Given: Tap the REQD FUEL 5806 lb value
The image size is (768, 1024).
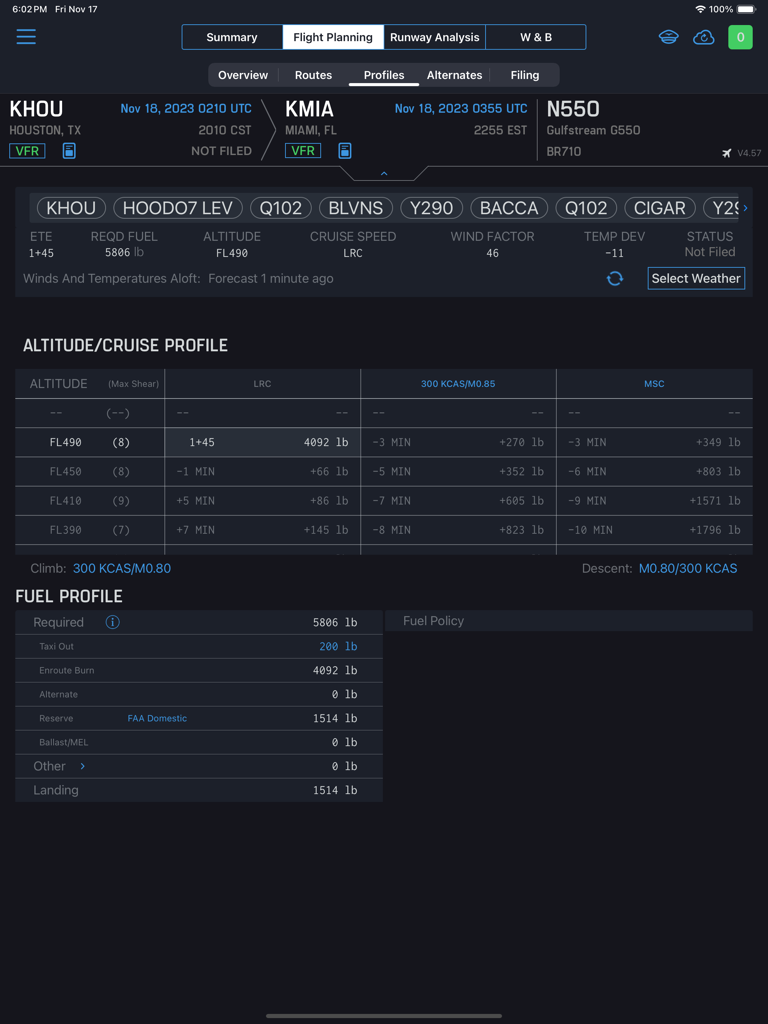Looking at the screenshot, I should click(x=123, y=252).
